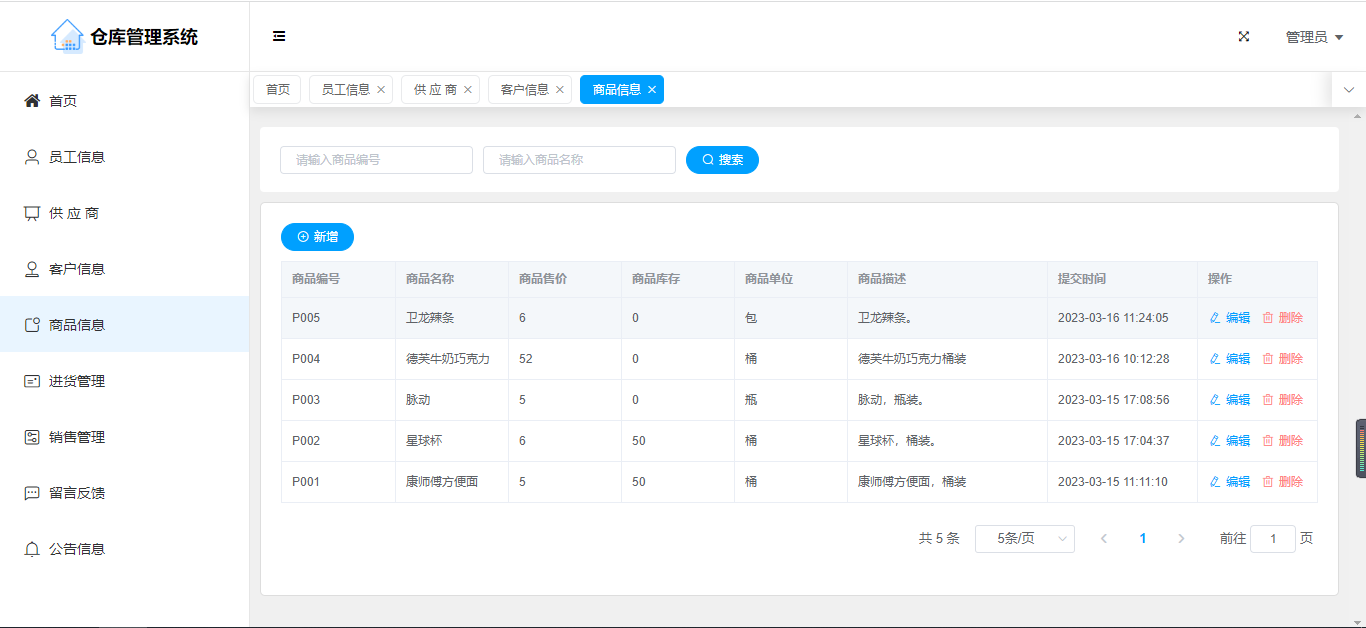Switch to the 首页 tab
Viewport: 1366px width, 628px height.
coord(277,90)
